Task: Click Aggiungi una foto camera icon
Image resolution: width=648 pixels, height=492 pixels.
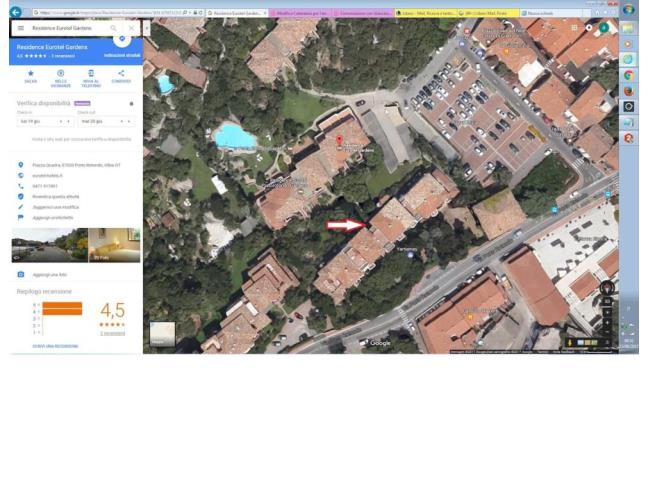Action: [x=21, y=275]
